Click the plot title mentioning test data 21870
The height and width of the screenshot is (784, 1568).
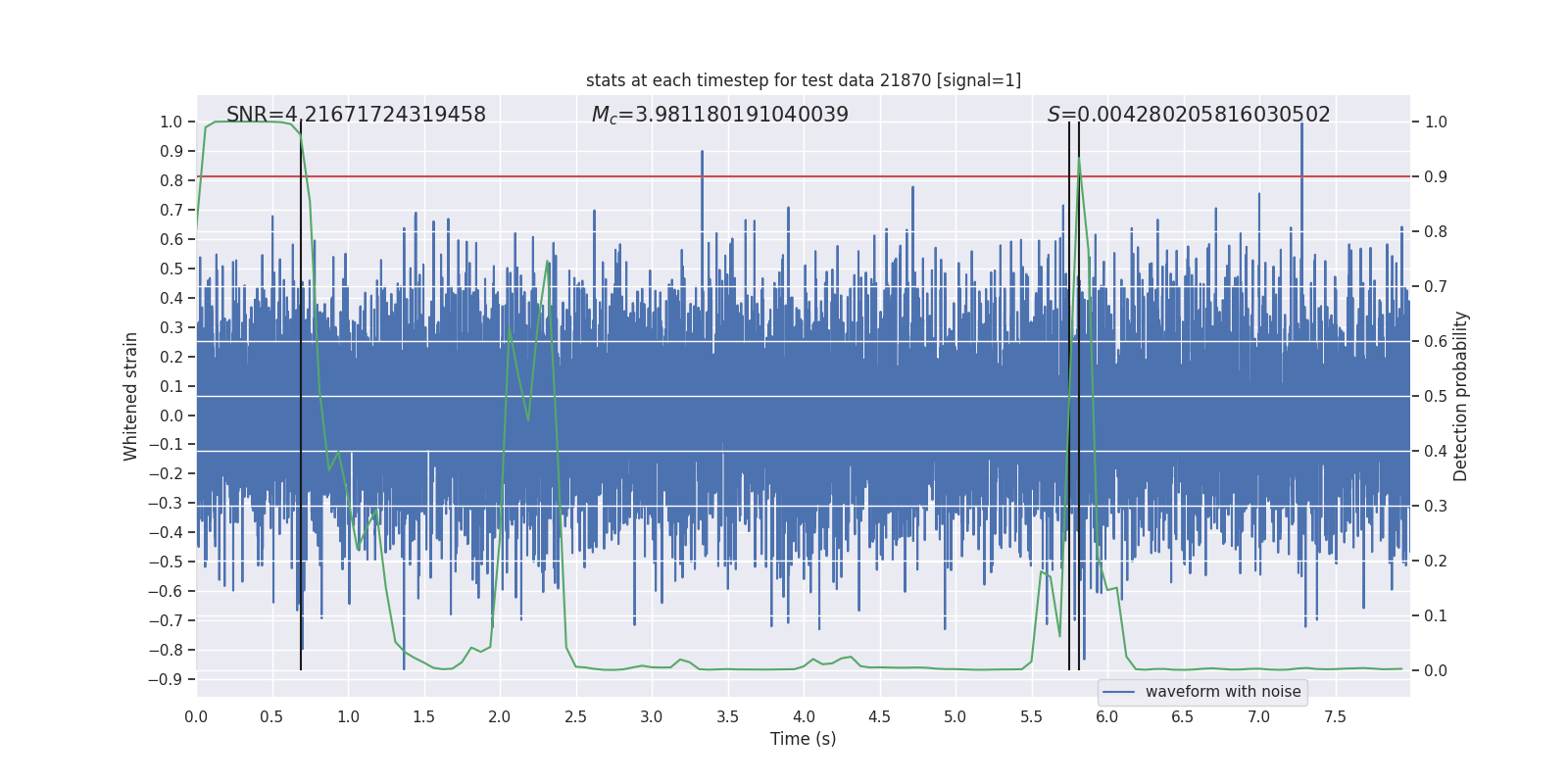point(804,80)
